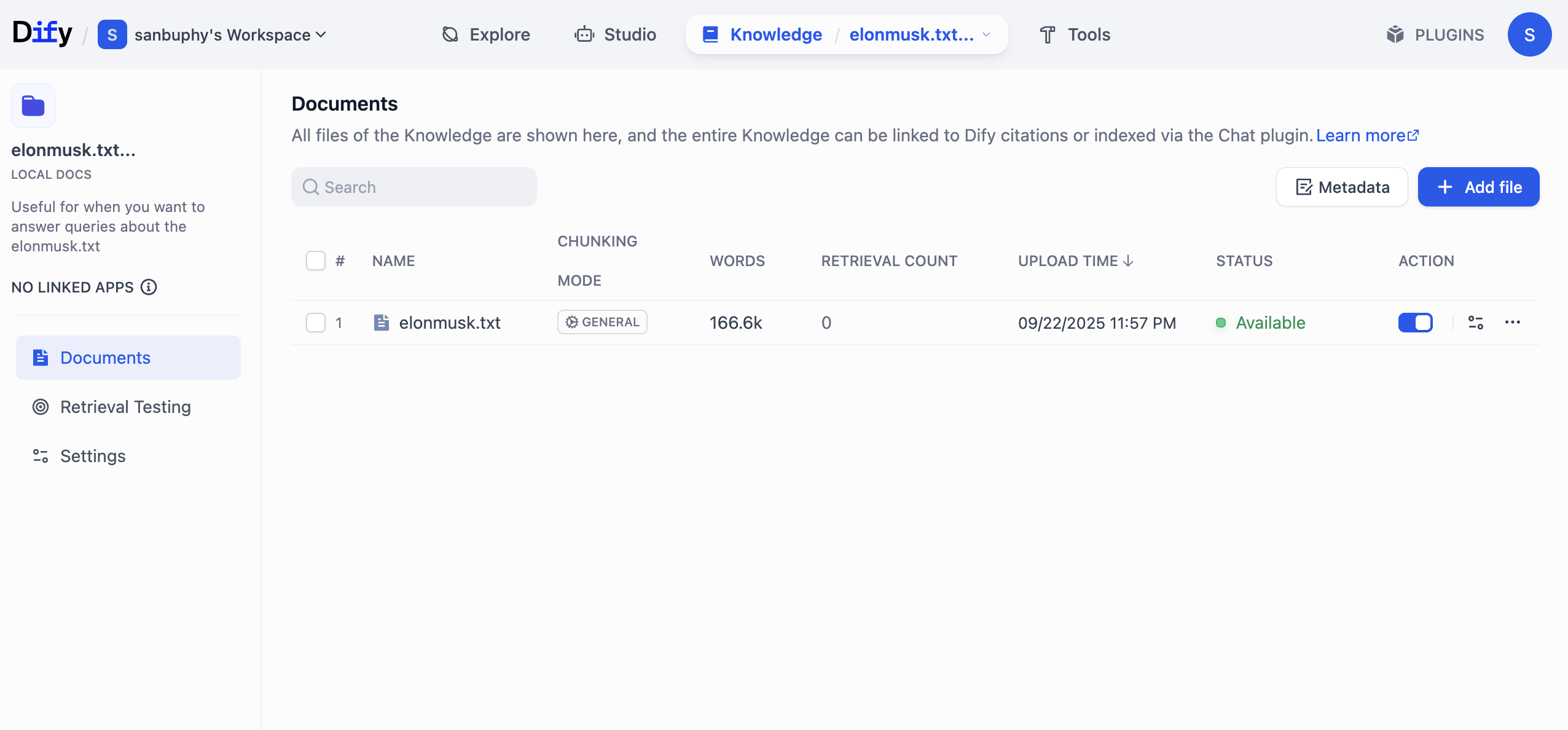Click the info icon next to No Linked Apps
Viewport: 1568px width, 730px height.
pyautogui.click(x=149, y=287)
